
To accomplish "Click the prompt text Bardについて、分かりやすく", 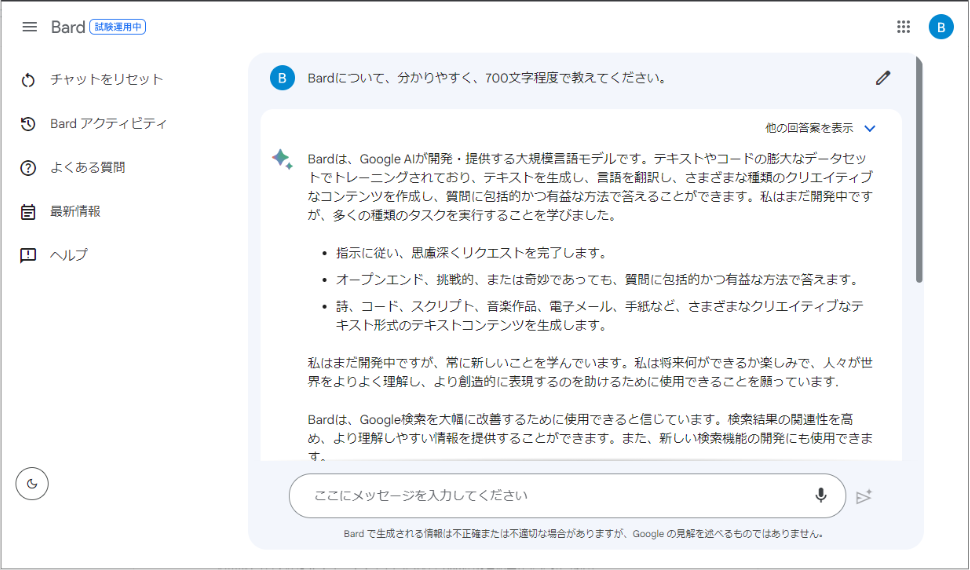I will pyautogui.click(x=487, y=78).
